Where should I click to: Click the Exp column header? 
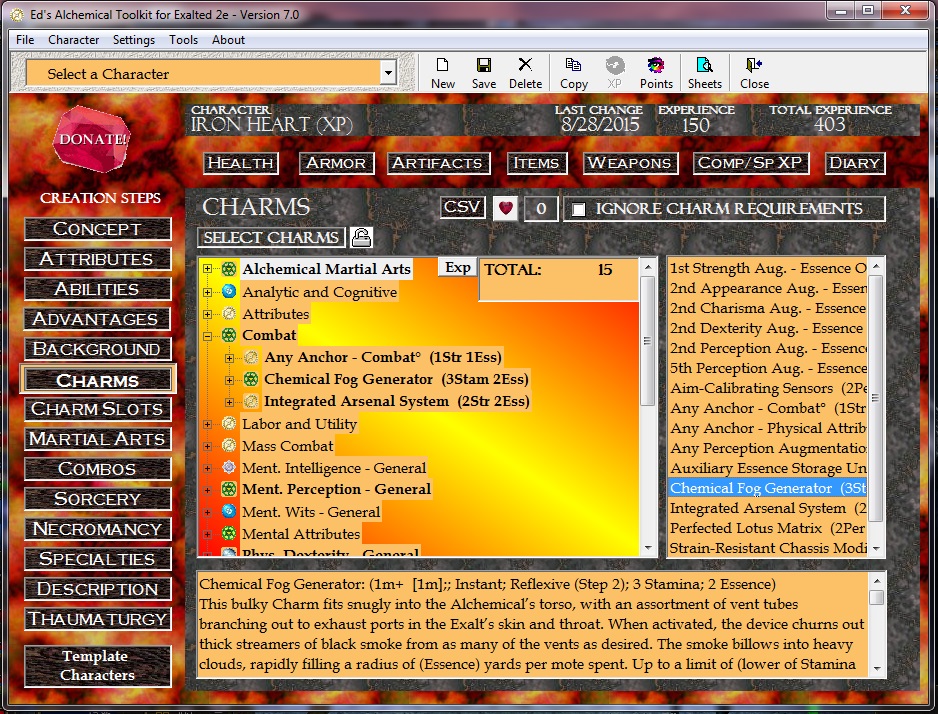(x=458, y=267)
